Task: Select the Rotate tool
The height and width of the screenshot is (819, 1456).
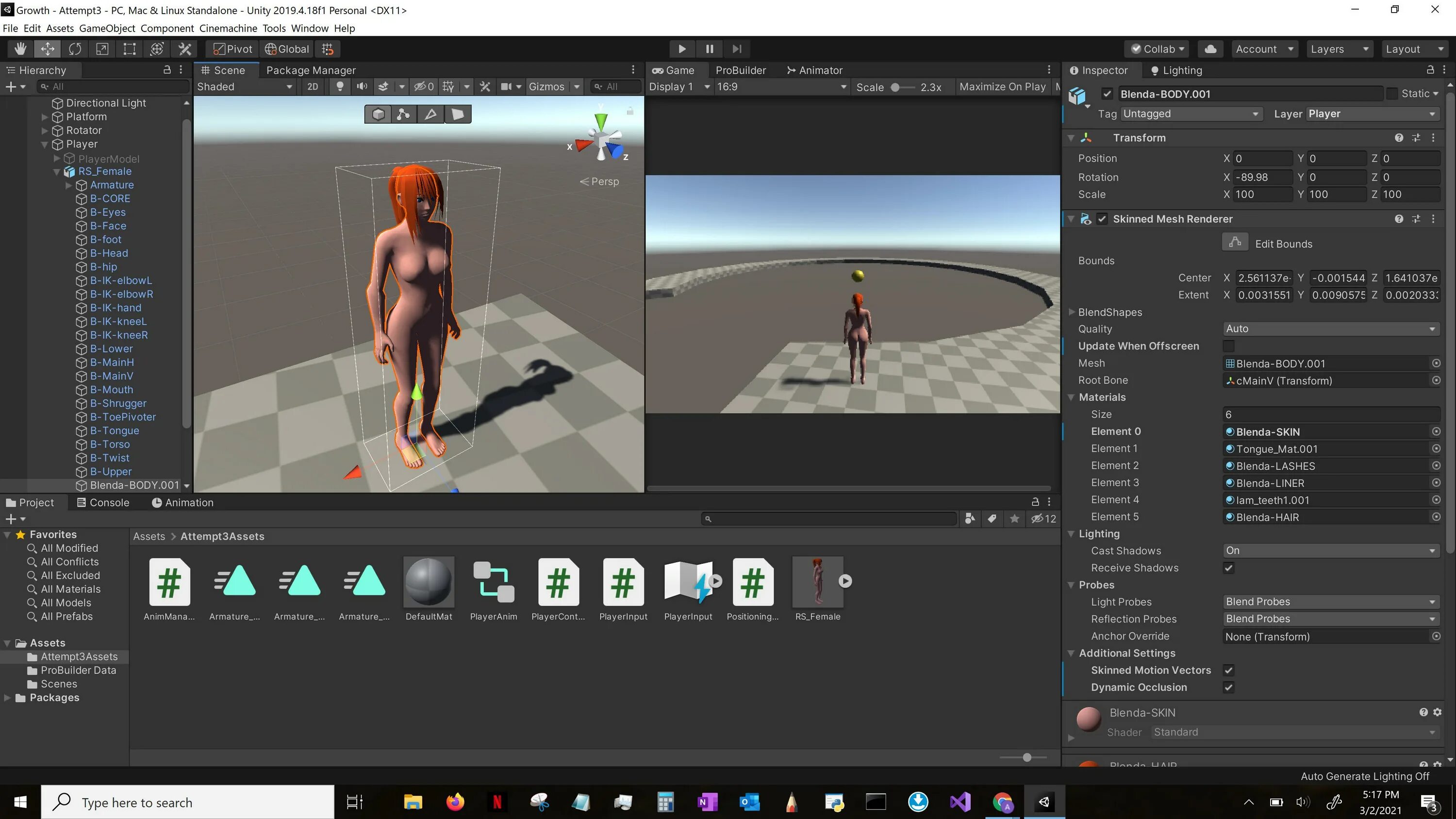Action: pyautogui.click(x=75, y=49)
